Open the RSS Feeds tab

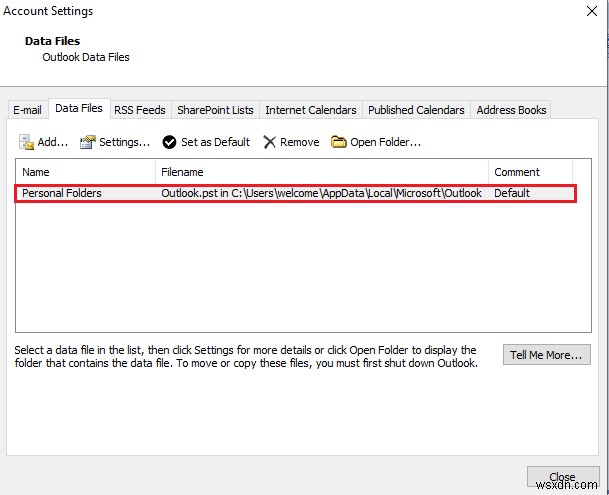click(x=140, y=110)
